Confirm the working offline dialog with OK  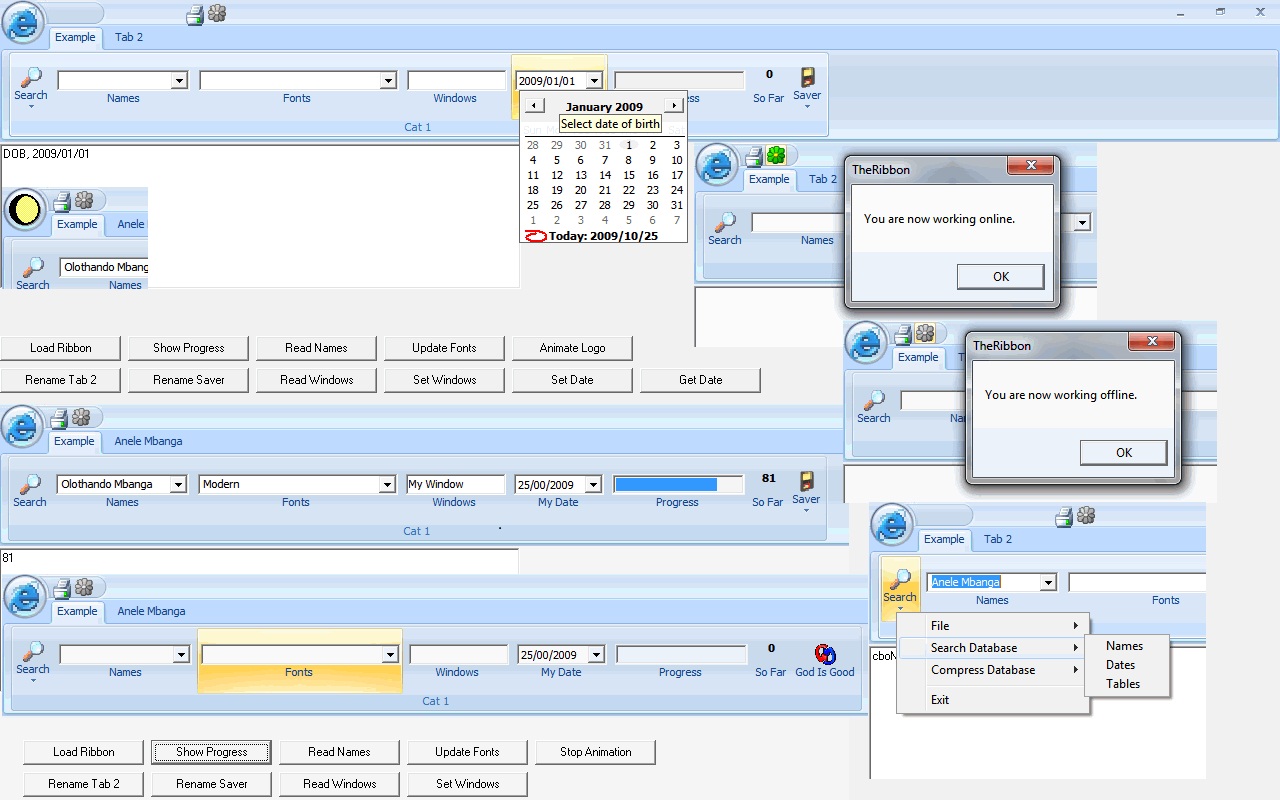(x=1123, y=453)
